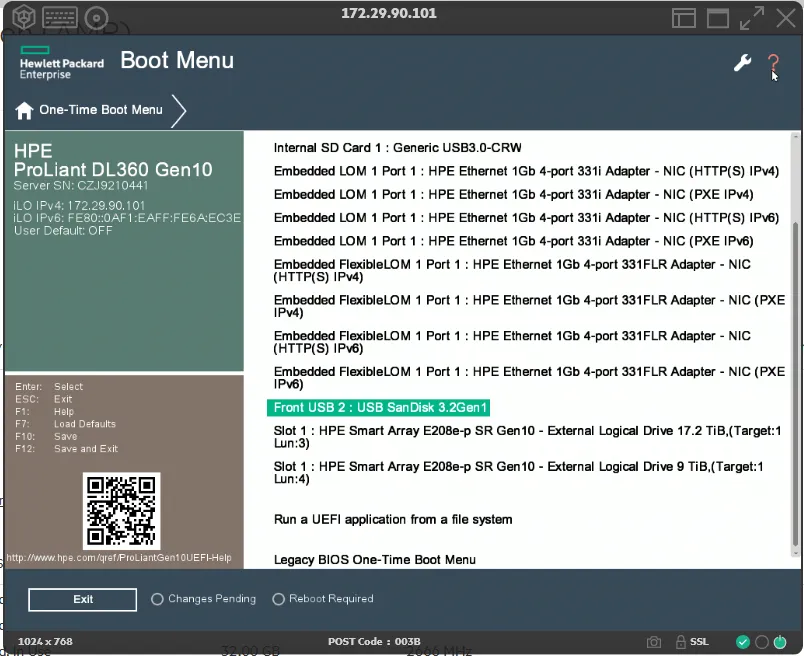804x656 pixels.
Task: Click the green power status icon
Action: [x=782, y=641]
